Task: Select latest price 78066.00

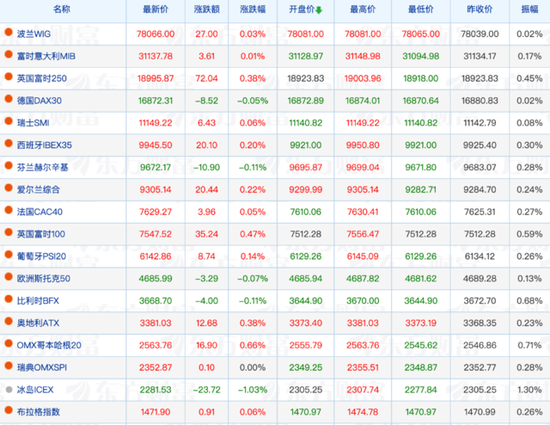Action: pyautogui.click(x=155, y=34)
